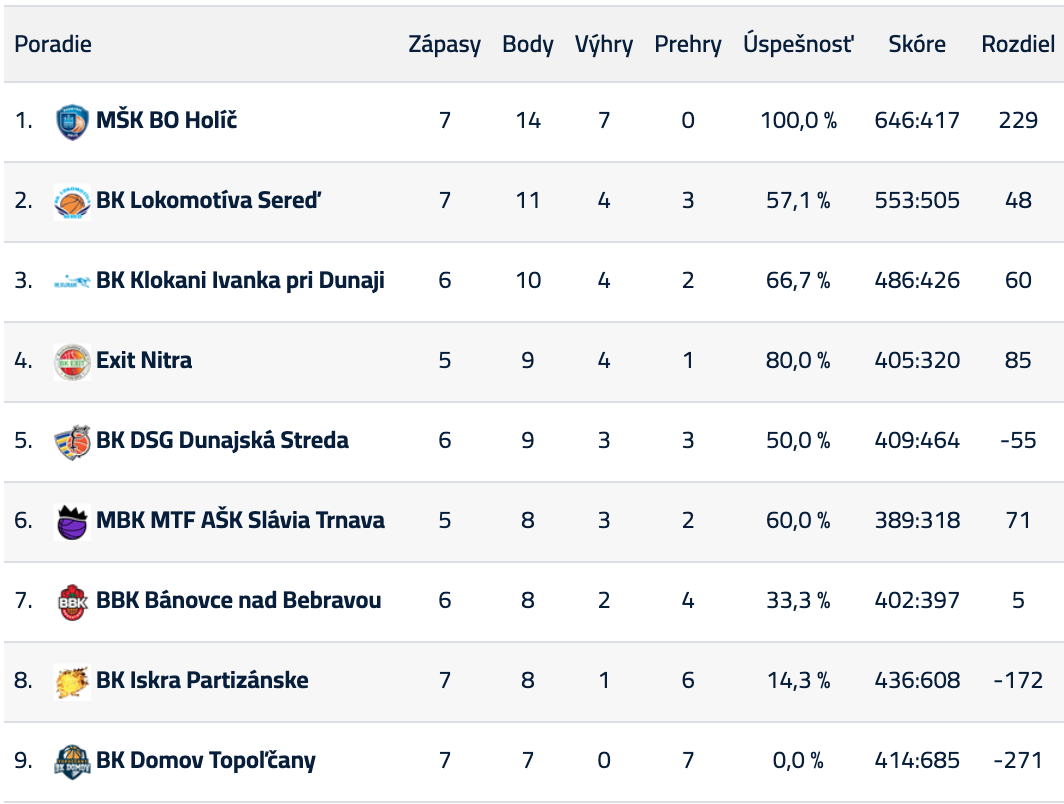
Task: Click the Úspešnosť column header
Action: coord(798,44)
